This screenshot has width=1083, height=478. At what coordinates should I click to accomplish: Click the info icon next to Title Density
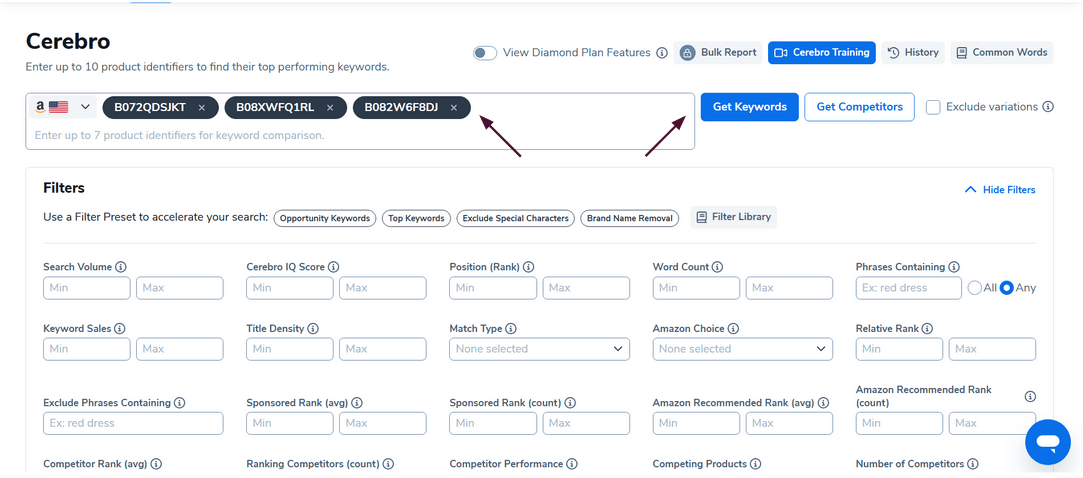pyautogui.click(x=313, y=328)
